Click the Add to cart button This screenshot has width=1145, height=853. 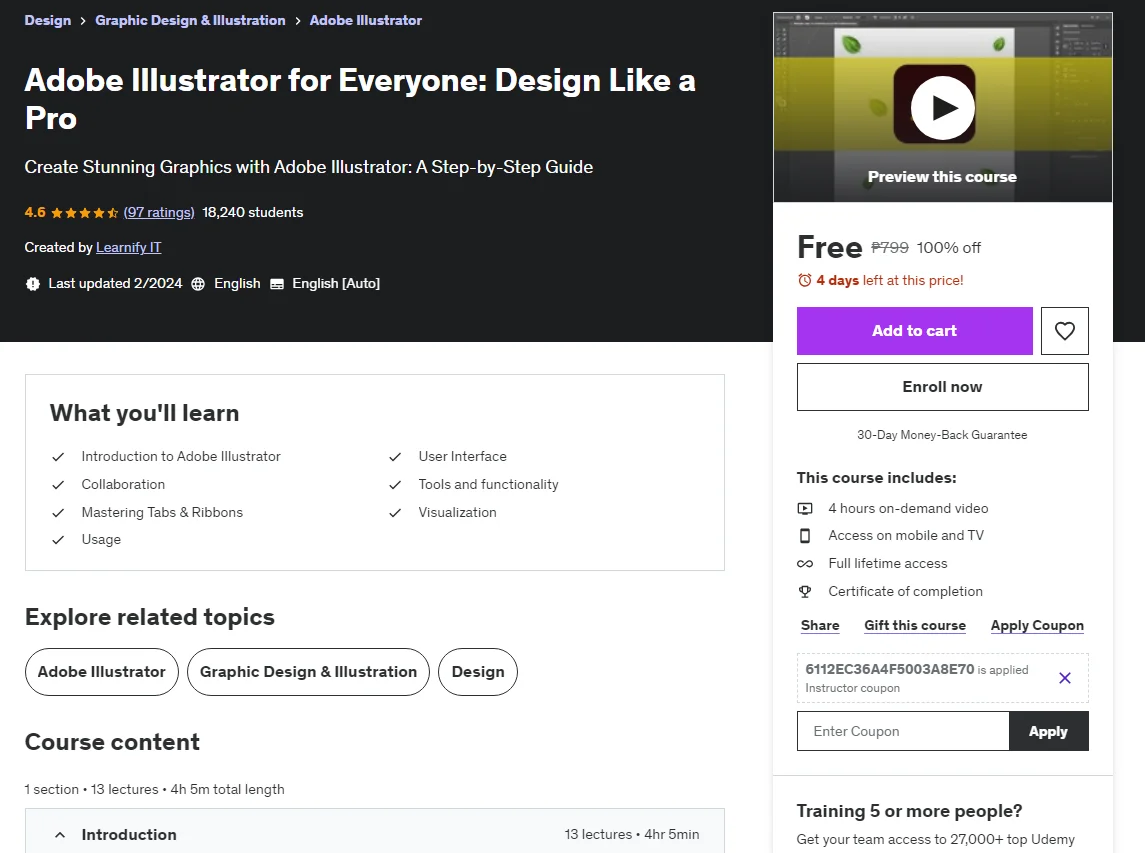[914, 331]
